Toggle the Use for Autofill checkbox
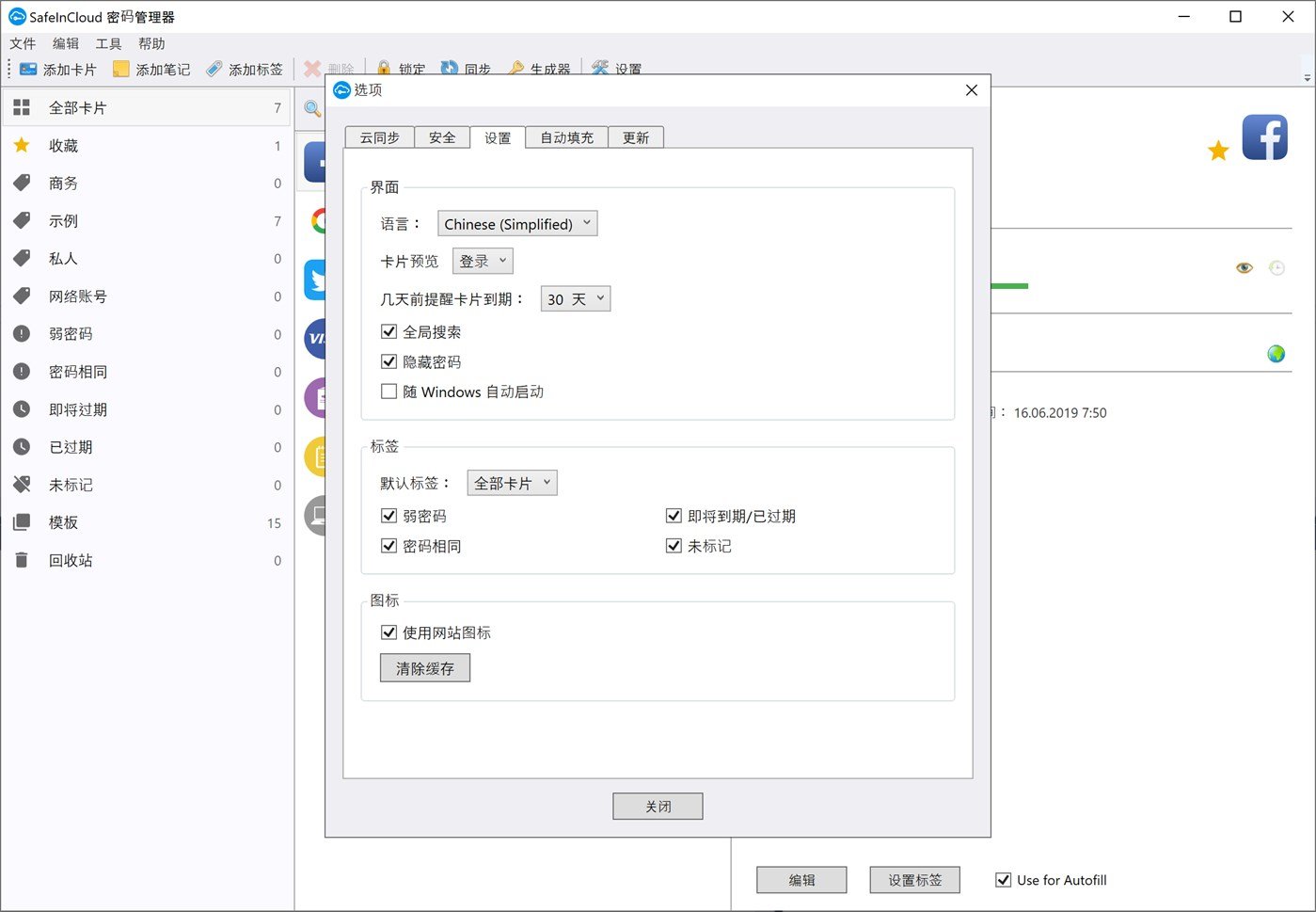The image size is (1316, 912). click(1003, 879)
